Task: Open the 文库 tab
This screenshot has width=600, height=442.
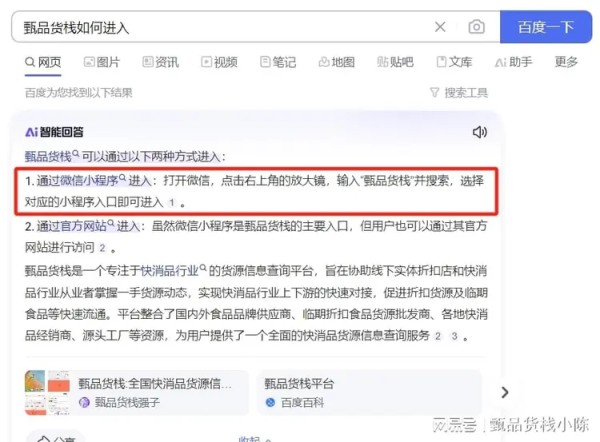Action: click(454, 62)
